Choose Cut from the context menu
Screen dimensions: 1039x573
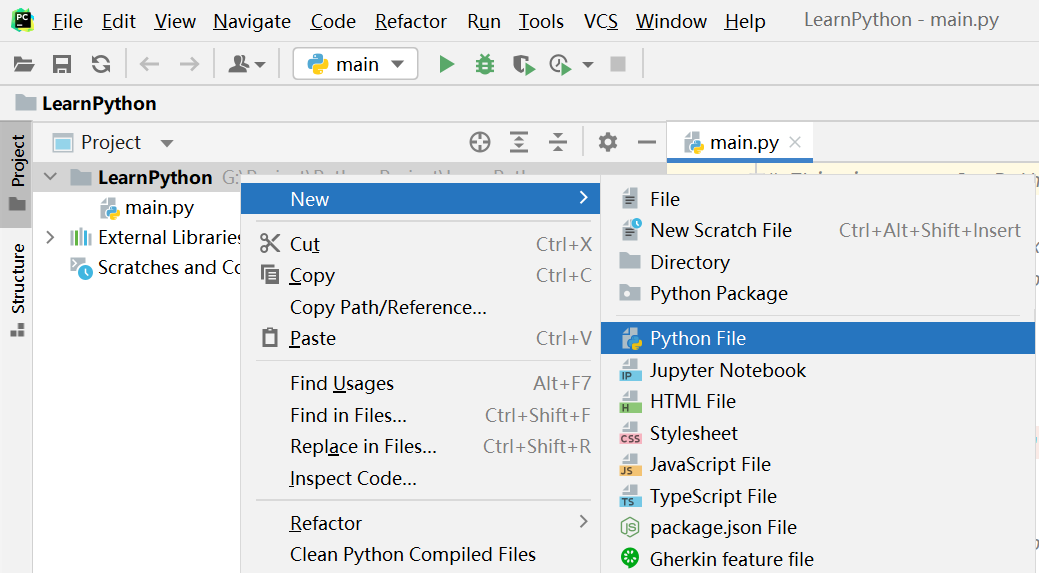(420, 244)
